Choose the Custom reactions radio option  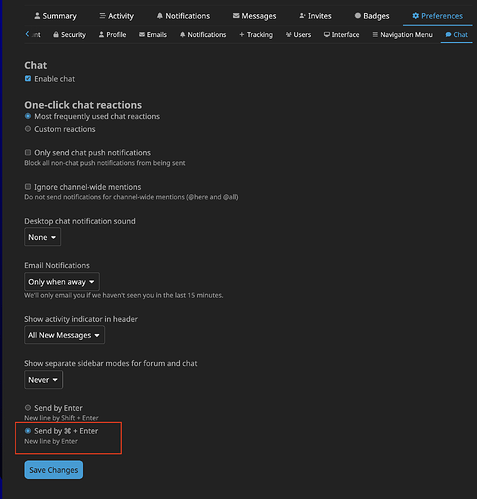pyautogui.click(x=28, y=129)
